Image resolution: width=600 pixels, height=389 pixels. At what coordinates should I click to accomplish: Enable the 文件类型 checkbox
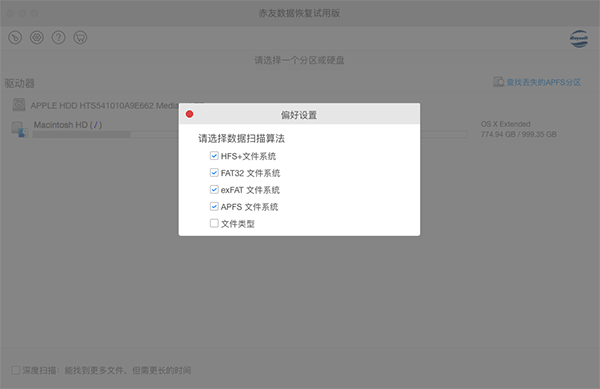[214, 223]
